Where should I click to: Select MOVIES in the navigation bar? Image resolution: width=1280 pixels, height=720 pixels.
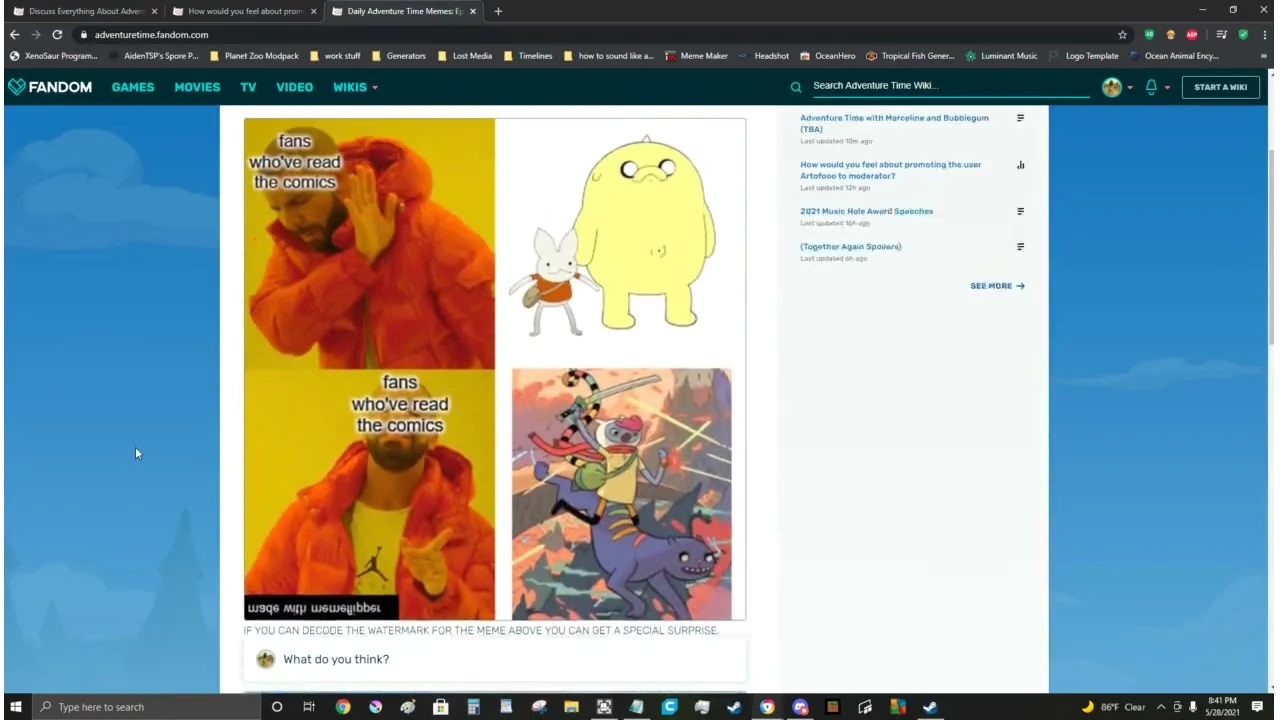(197, 87)
